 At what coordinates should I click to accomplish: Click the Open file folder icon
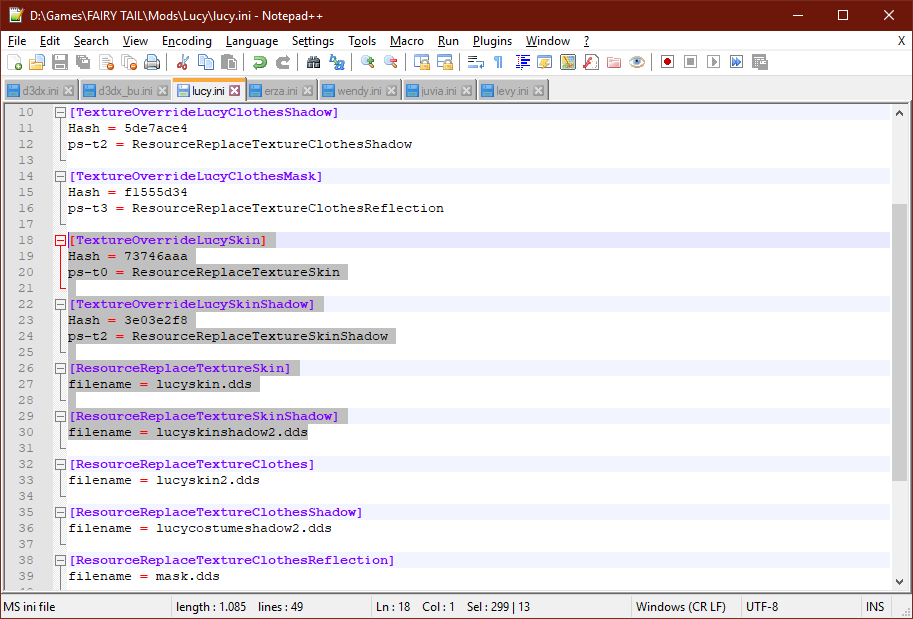(x=37, y=62)
